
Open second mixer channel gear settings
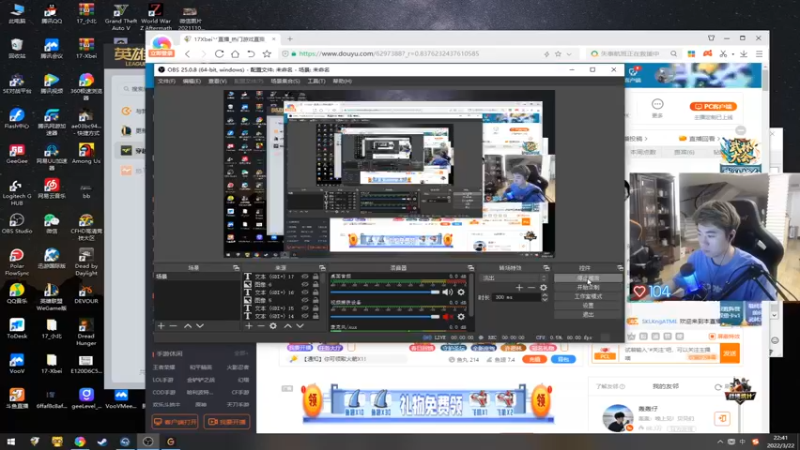click(461, 317)
